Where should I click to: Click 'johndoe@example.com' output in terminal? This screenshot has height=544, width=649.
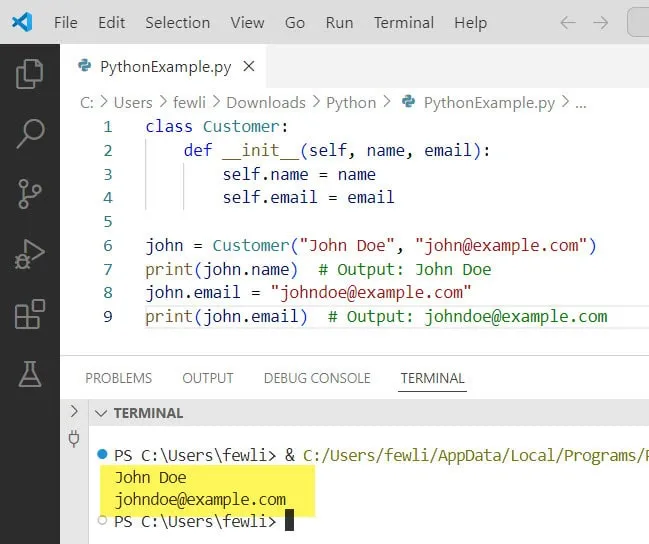200,500
